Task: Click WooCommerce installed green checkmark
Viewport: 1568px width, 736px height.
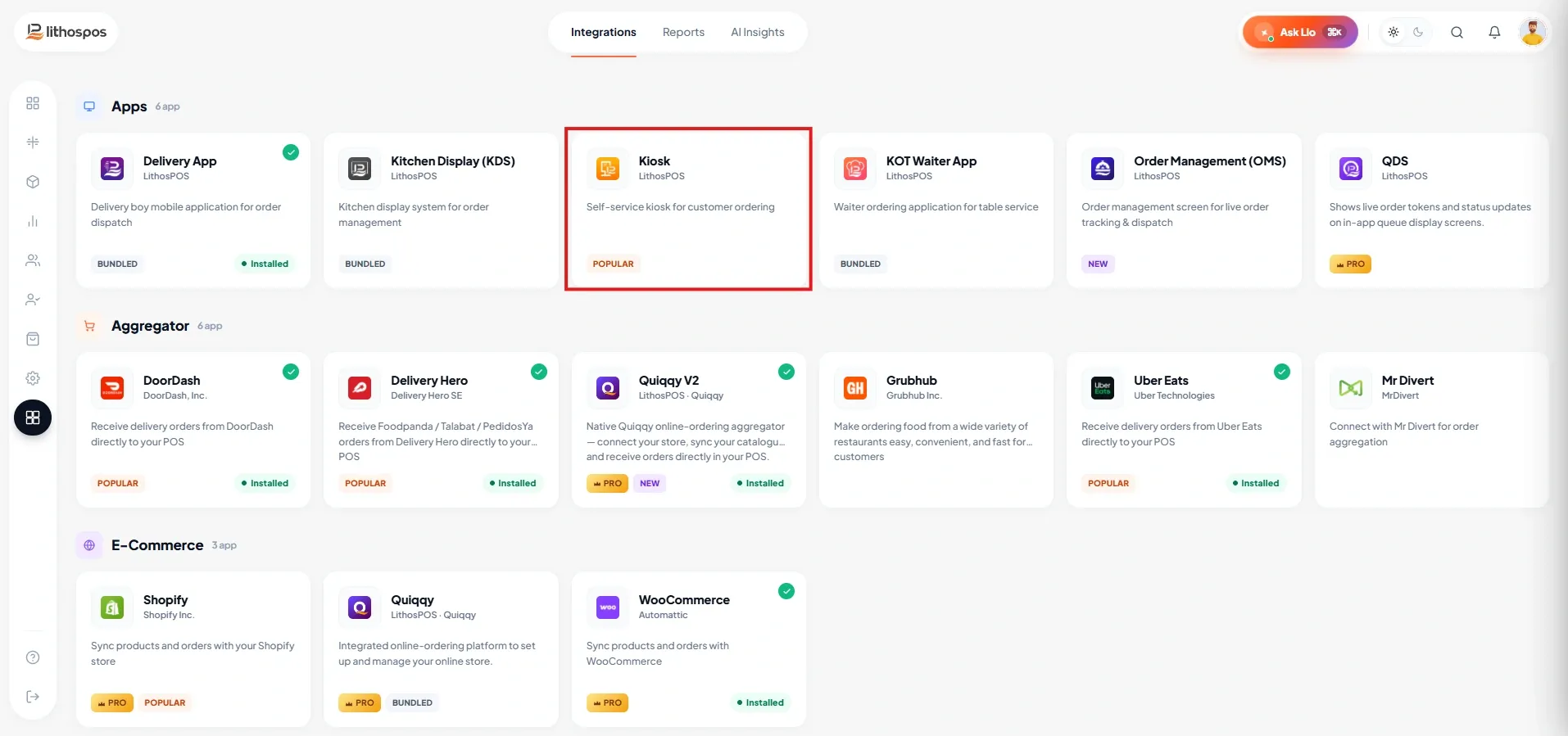Action: [x=786, y=591]
